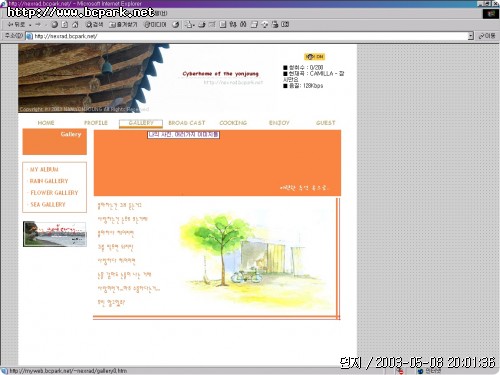The image size is (500, 375).
Task: Go back with the 뒤로 button
Action: click(16, 24)
